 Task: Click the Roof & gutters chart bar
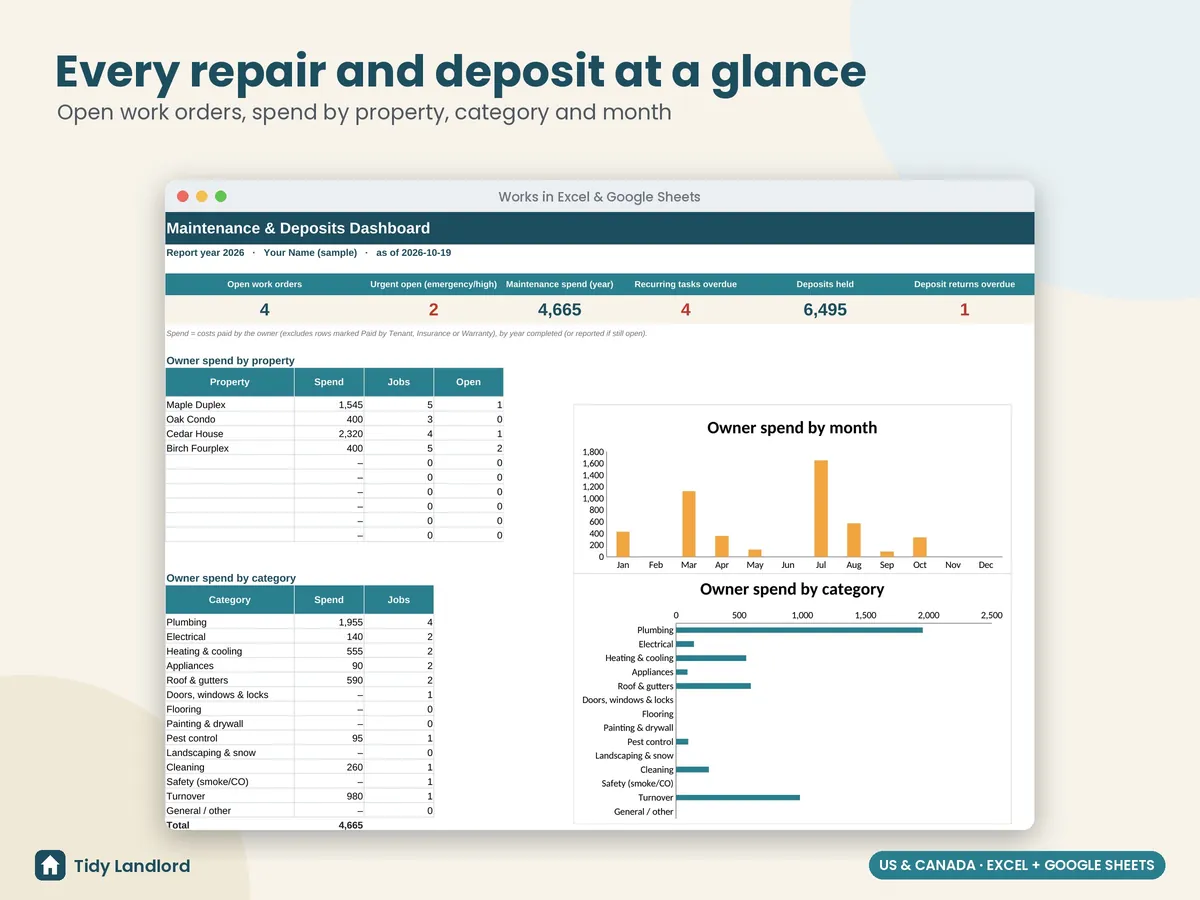714,686
